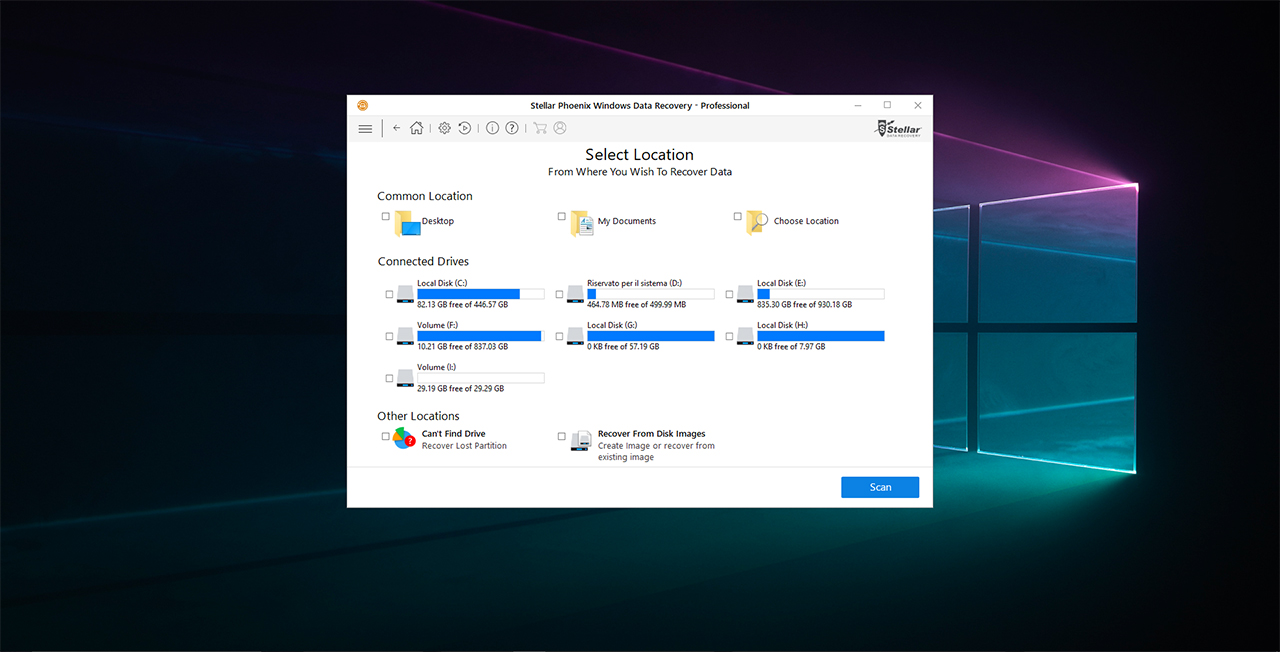Screen dimensions: 1280x652
Task: Enable the Can't Find Drive checkbox
Action: point(386,437)
